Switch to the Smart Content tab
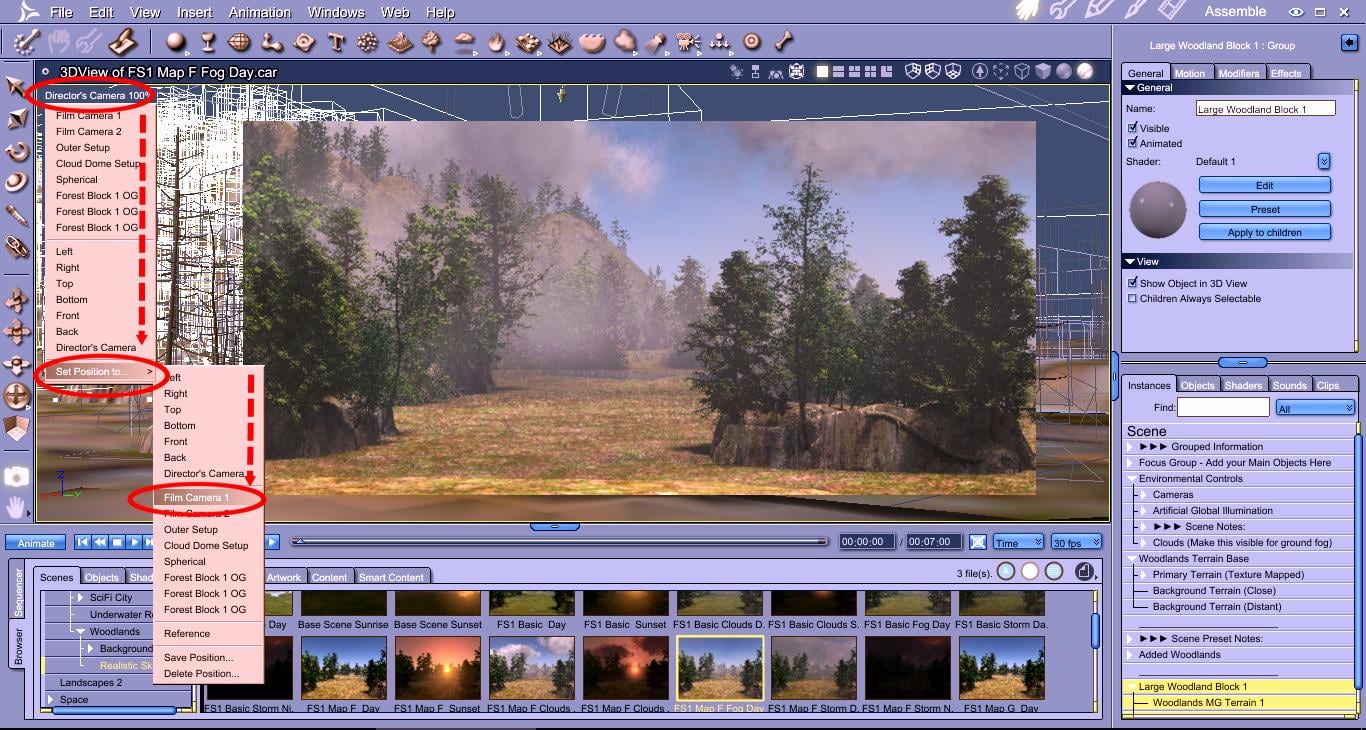Image resolution: width=1366 pixels, height=730 pixels. (392, 577)
